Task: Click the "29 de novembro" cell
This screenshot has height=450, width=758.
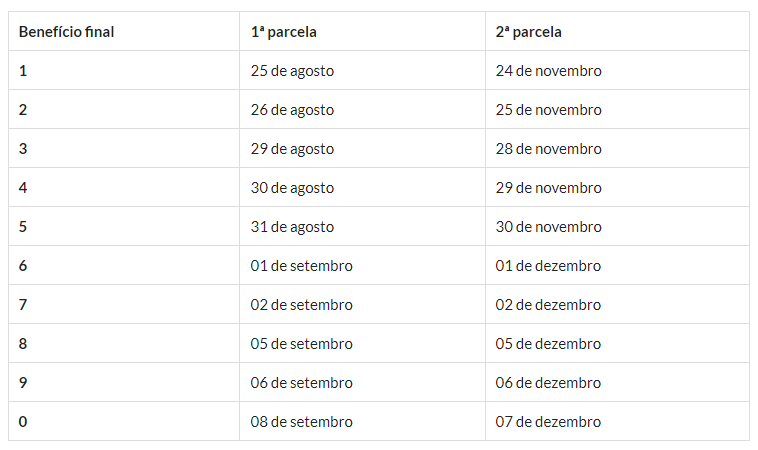Action: tap(549, 188)
